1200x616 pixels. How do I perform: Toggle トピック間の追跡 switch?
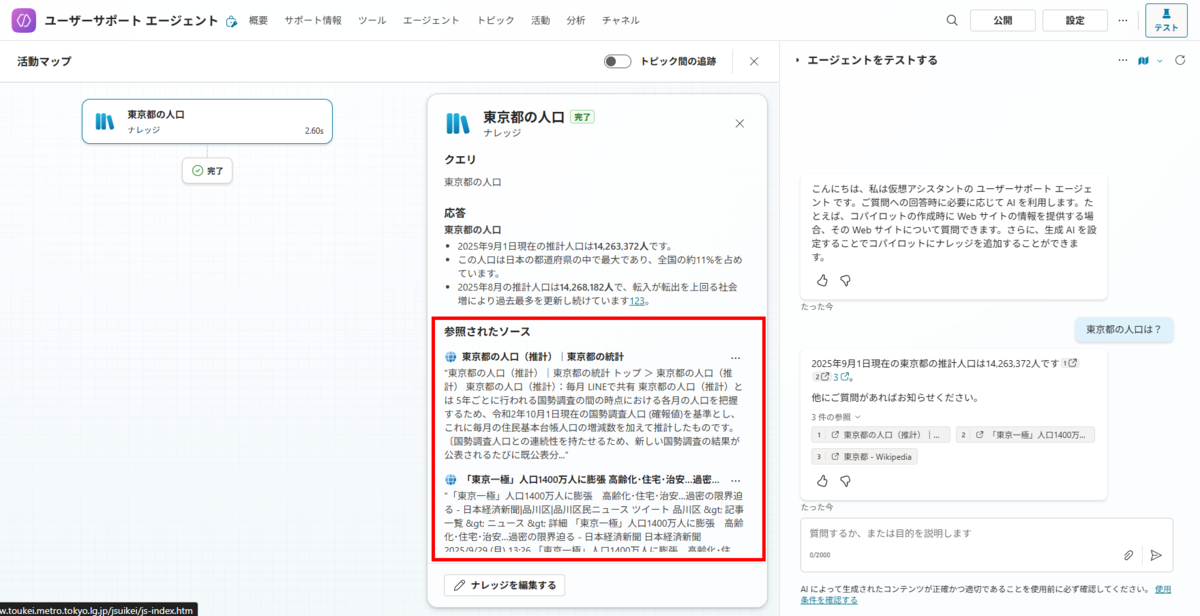point(617,61)
